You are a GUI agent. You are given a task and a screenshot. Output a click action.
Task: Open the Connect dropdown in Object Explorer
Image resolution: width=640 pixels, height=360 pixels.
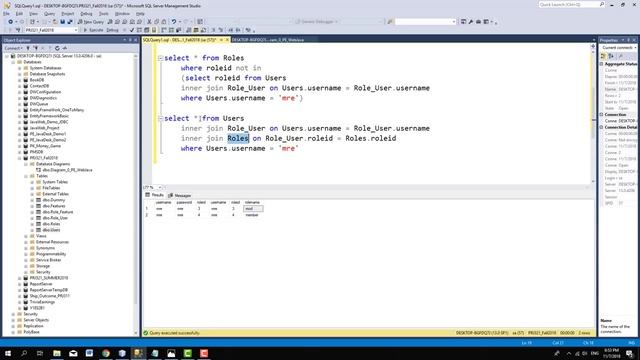13,48
